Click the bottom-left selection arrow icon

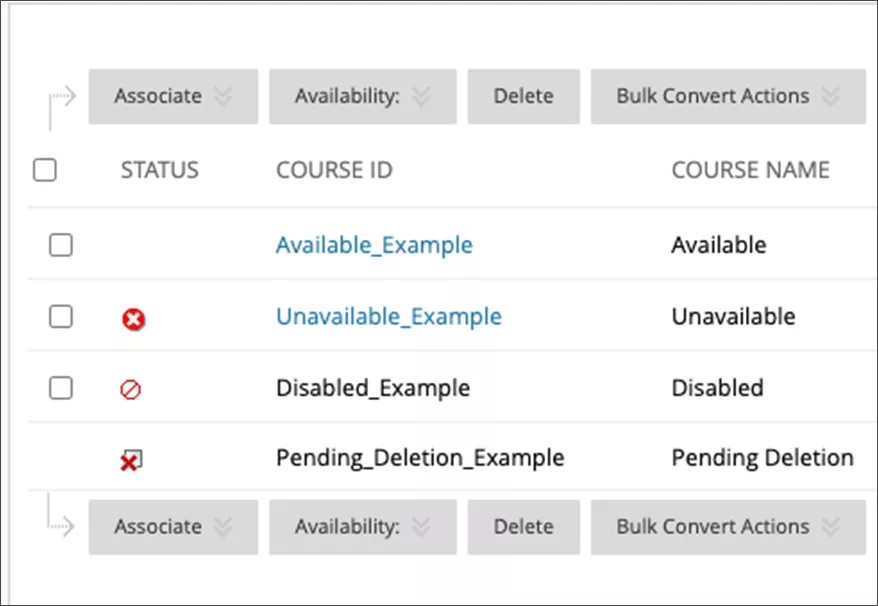(62, 527)
